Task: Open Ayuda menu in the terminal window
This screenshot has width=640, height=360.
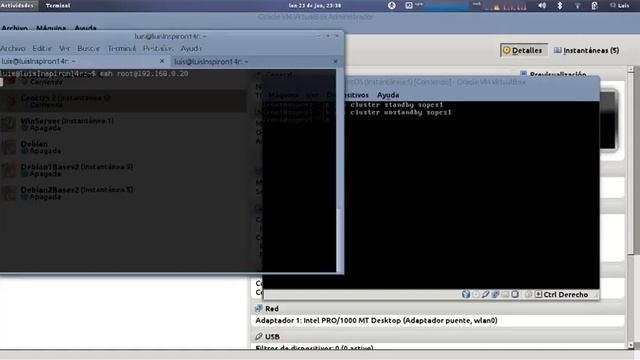Action: tap(191, 48)
